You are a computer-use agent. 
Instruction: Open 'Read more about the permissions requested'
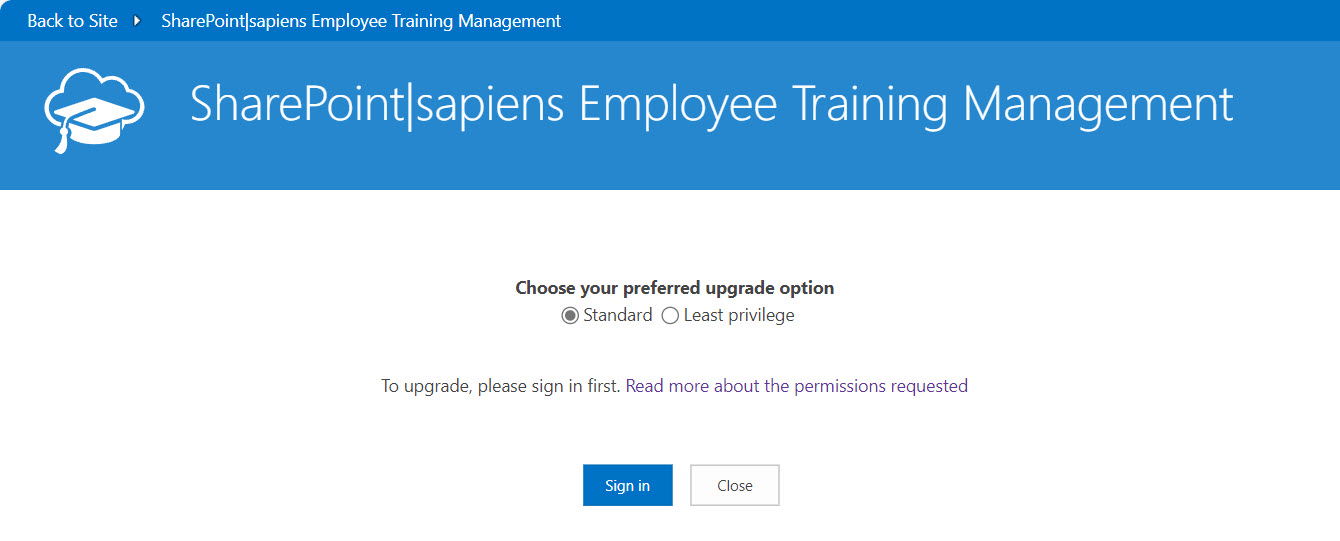coord(797,385)
